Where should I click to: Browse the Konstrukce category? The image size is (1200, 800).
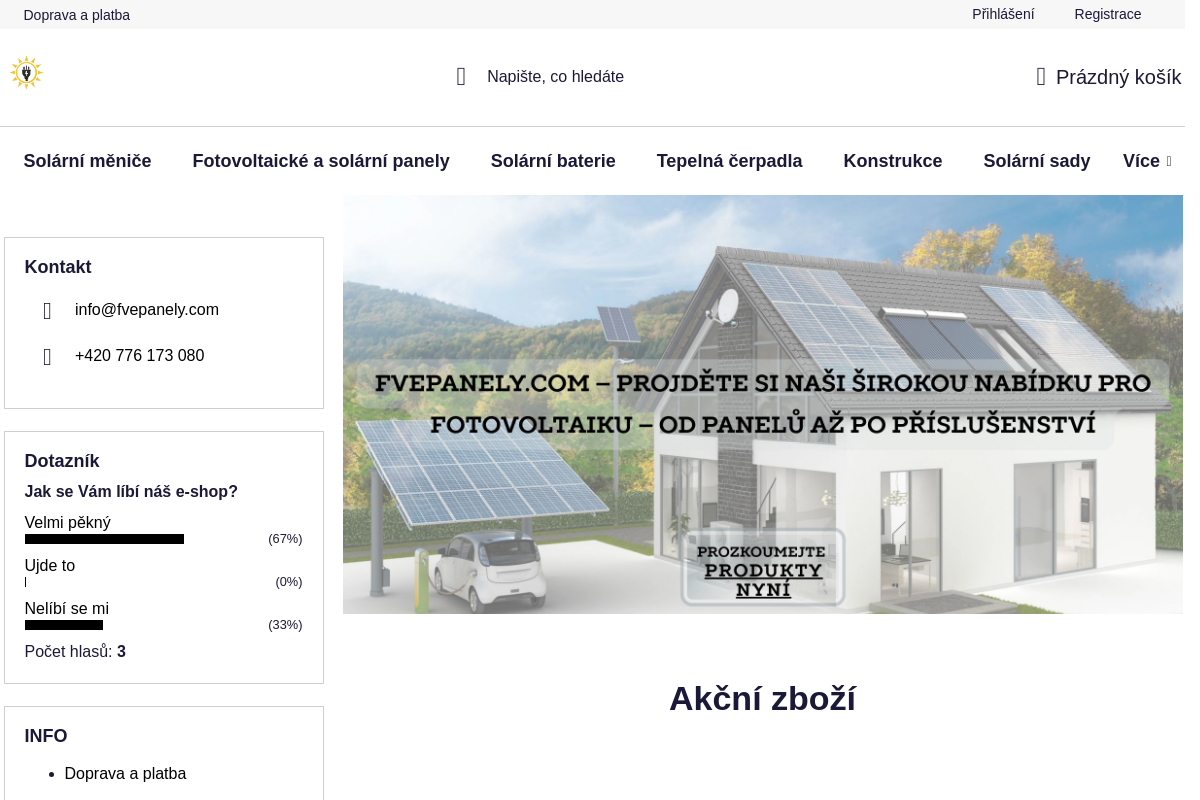(x=893, y=161)
